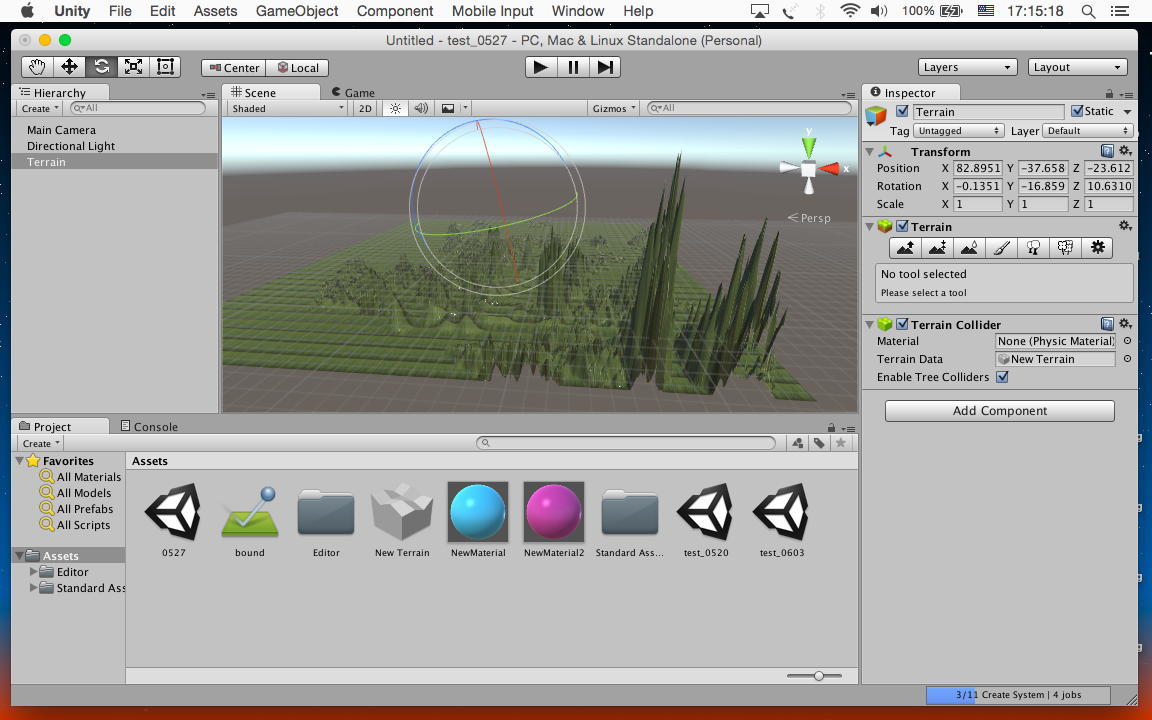Open Terrain component gear menu
The width and height of the screenshot is (1152, 720).
pyautogui.click(x=1125, y=226)
